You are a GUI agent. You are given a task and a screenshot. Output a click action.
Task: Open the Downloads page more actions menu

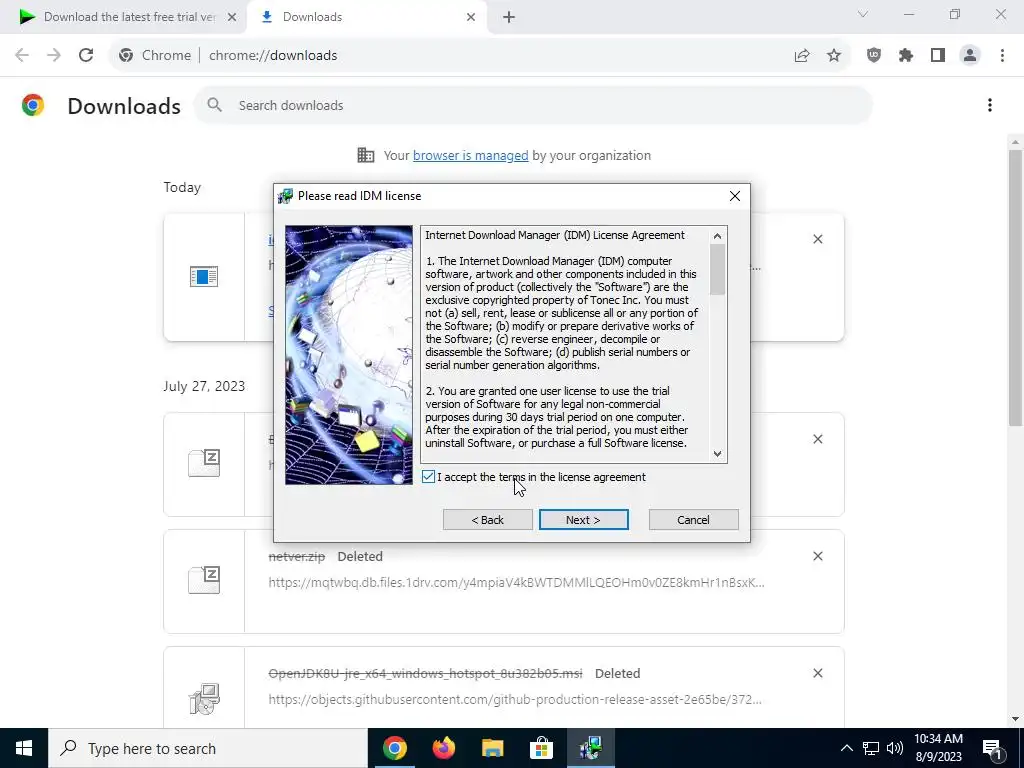tap(990, 105)
